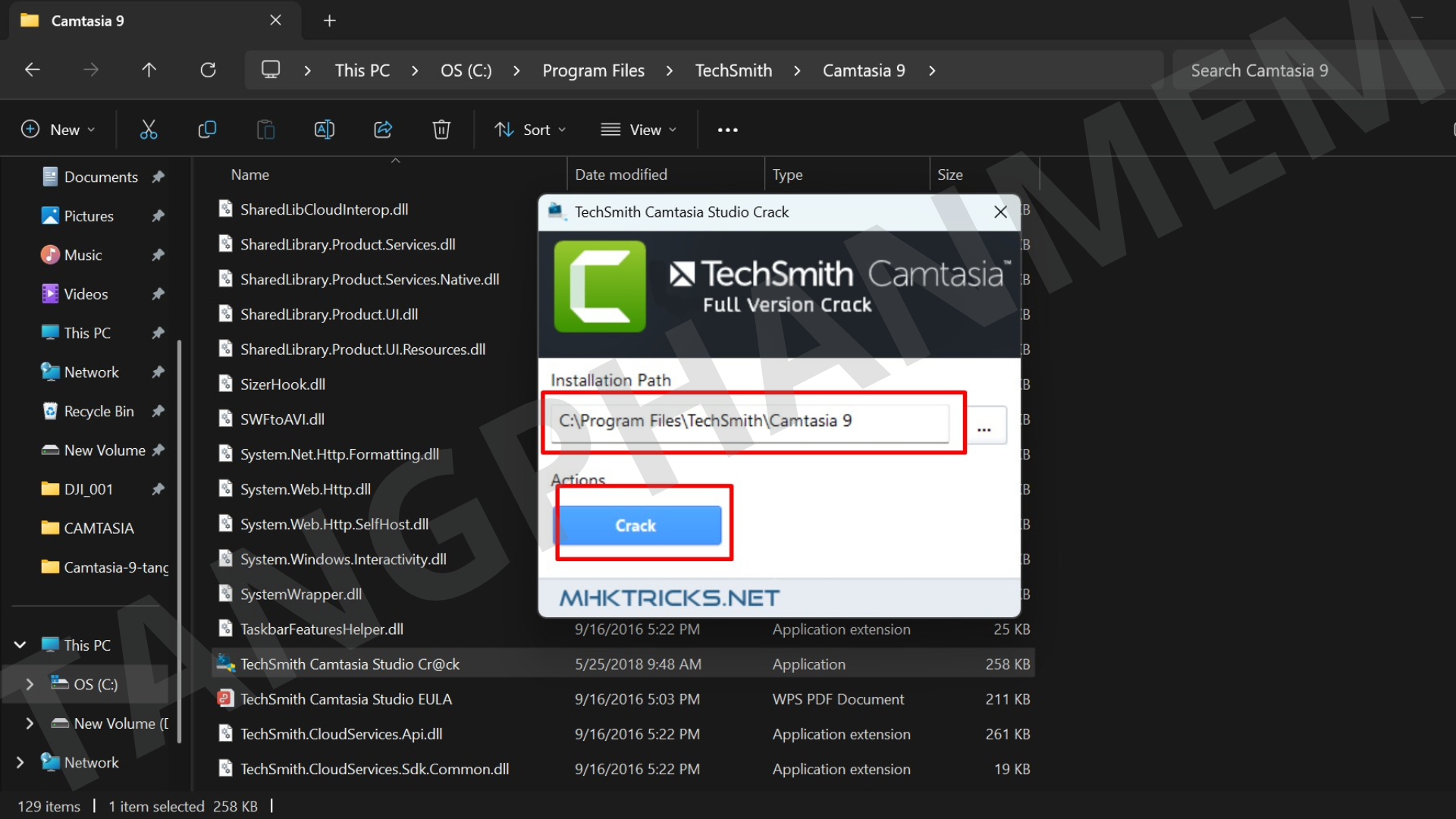The width and height of the screenshot is (1456, 819).
Task: Click the Delete trash icon
Action: click(x=441, y=130)
